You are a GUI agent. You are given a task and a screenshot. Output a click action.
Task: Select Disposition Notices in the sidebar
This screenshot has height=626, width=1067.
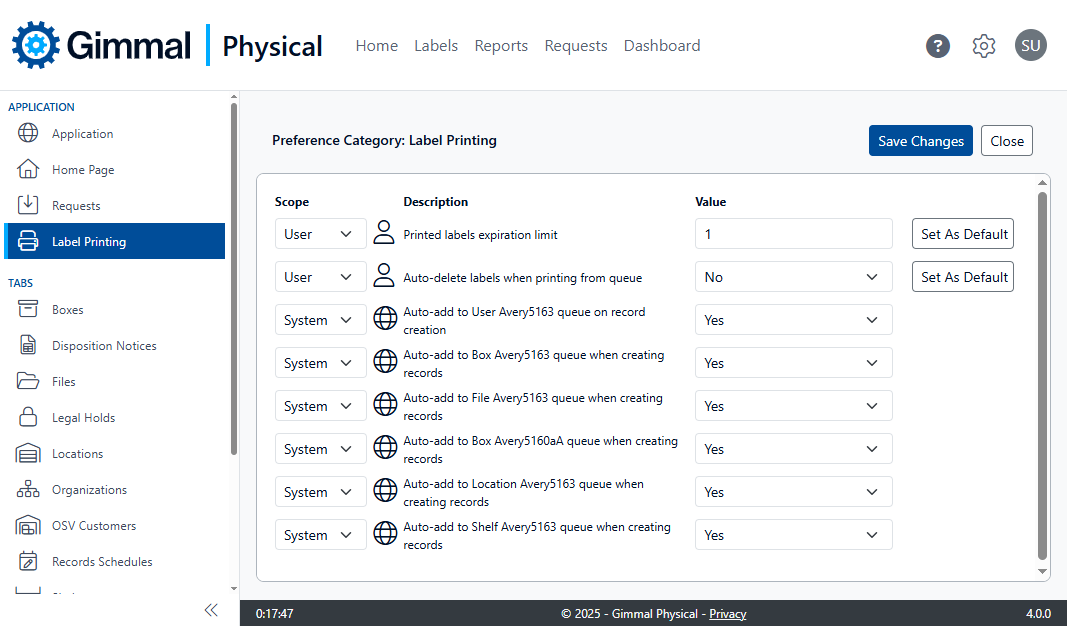click(104, 346)
